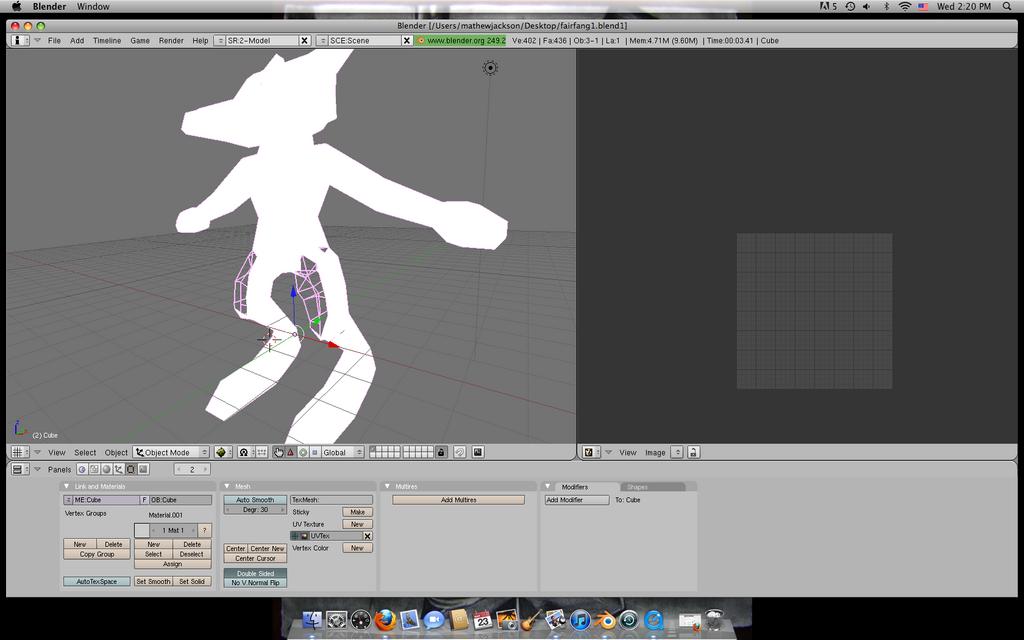Switch to Object context in Panels header
Screen dimensions: 1024x640
pyautogui.click(x=119, y=469)
